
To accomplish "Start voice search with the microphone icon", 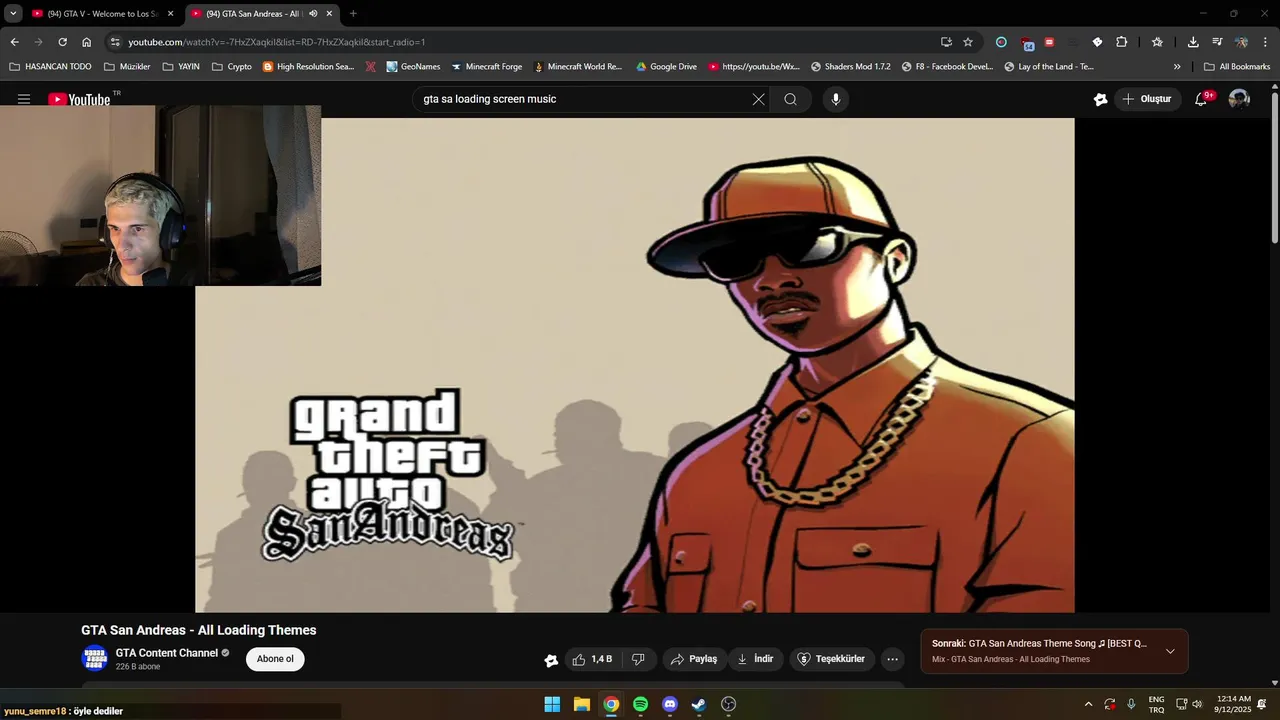I will [836, 99].
